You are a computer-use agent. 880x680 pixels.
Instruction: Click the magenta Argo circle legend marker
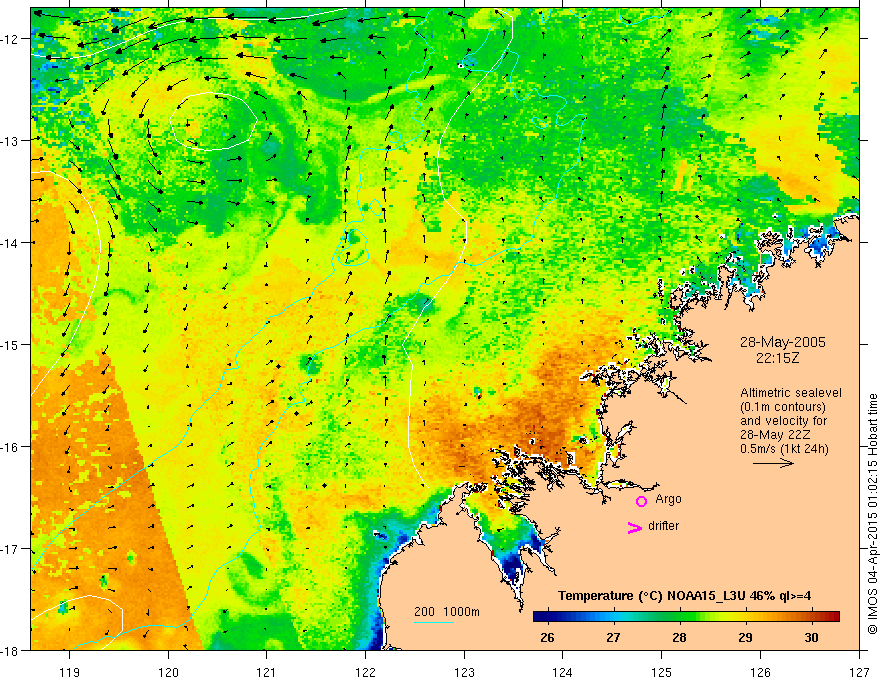pos(641,501)
